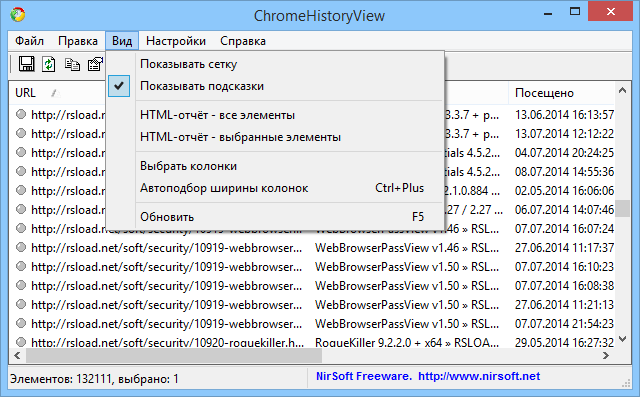The width and height of the screenshot is (640, 397).
Task: Click the row icon for RogueKiller 9.2.2.0 entry
Action: tap(21, 342)
